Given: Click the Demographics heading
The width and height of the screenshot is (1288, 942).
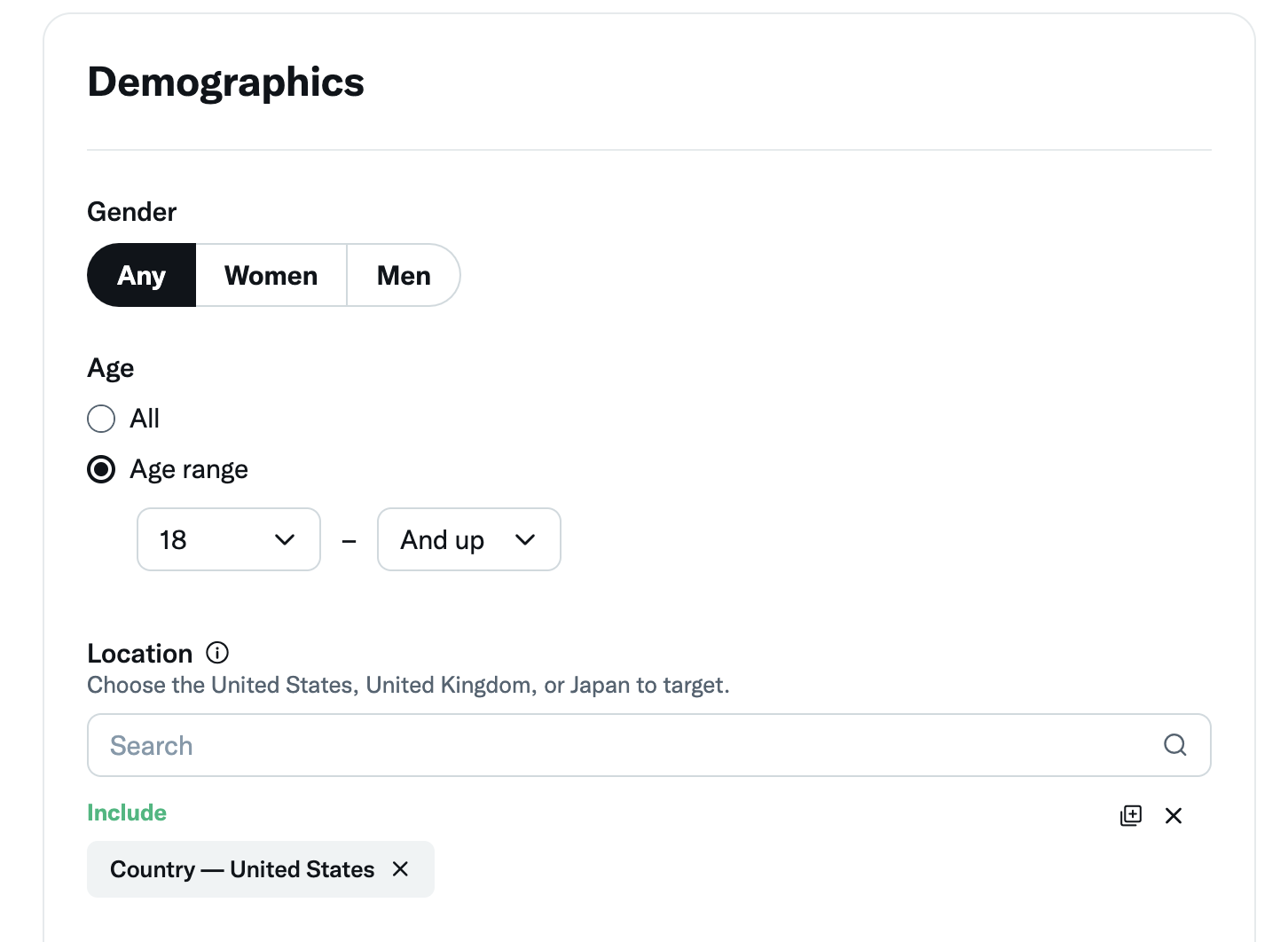Looking at the screenshot, I should point(225,82).
